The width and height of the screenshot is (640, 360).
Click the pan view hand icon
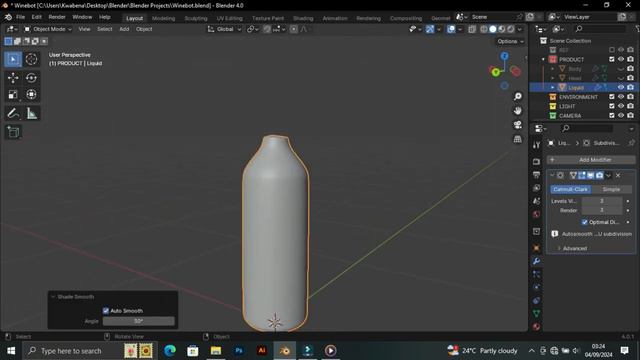pos(518,111)
